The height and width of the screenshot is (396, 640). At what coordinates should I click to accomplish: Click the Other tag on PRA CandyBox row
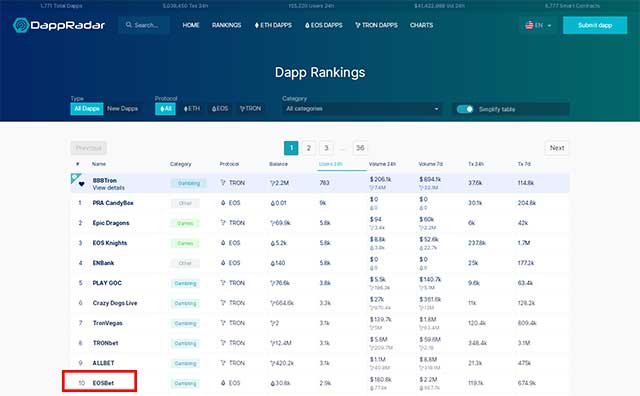tap(185, 203)
